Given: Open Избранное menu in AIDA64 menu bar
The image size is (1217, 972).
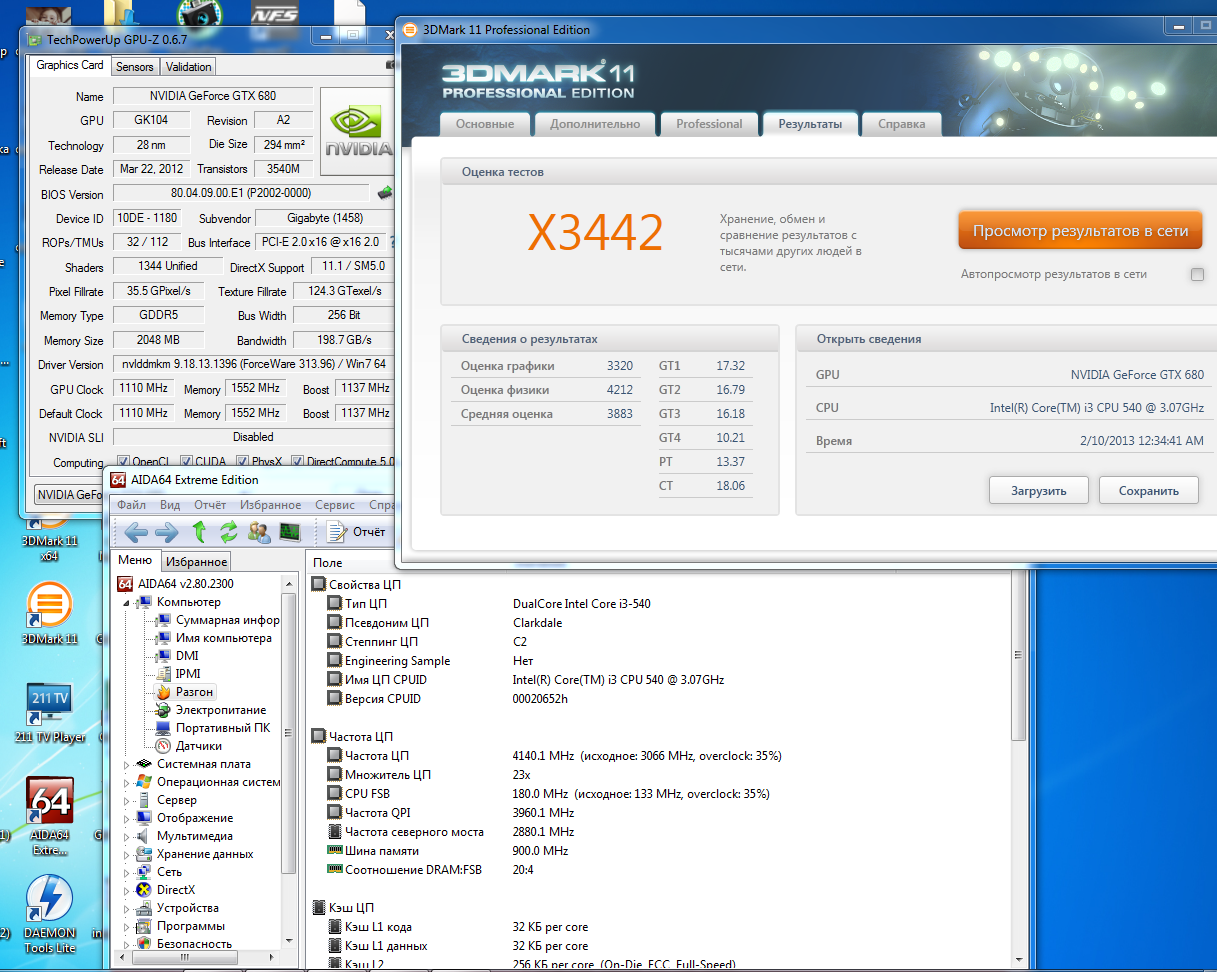Looking at the screenshot, I should 270,505.
